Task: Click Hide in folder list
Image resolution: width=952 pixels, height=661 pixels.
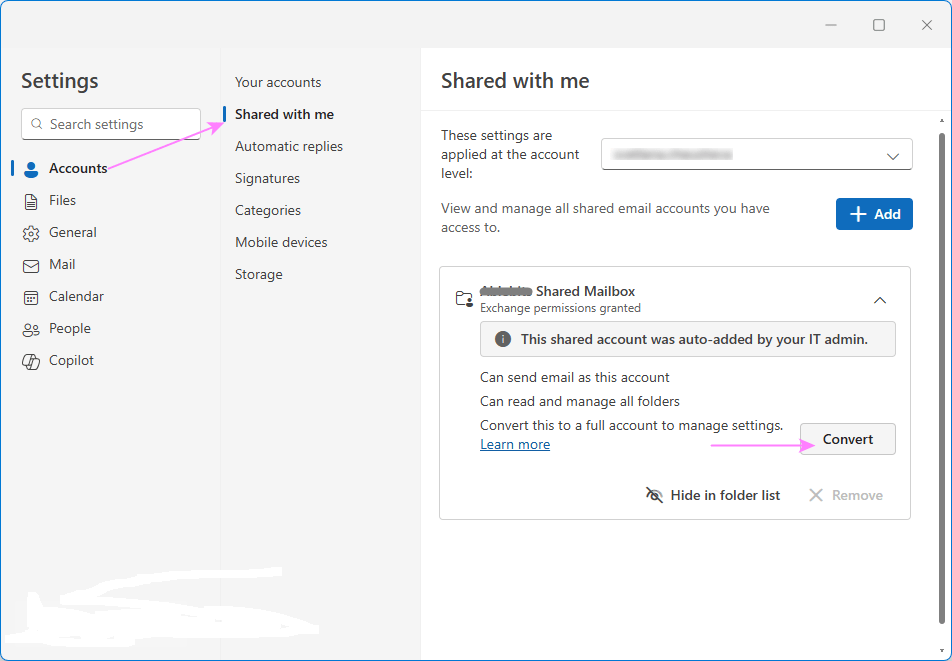Action: (713, 495)
